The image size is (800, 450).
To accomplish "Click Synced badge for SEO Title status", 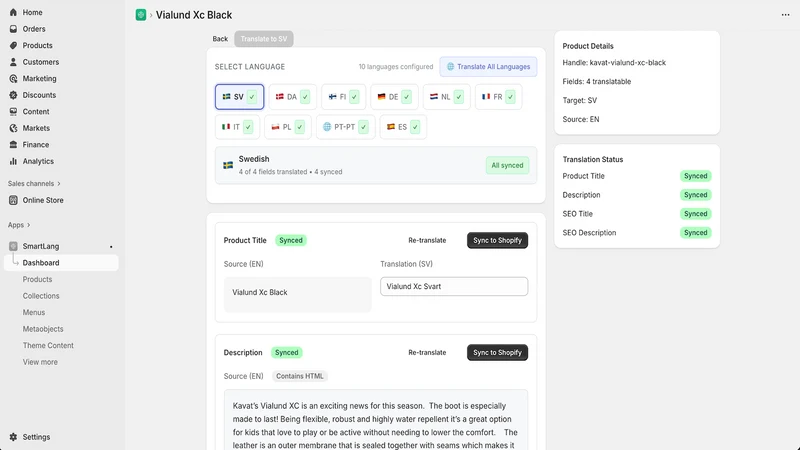I will 695,214.
